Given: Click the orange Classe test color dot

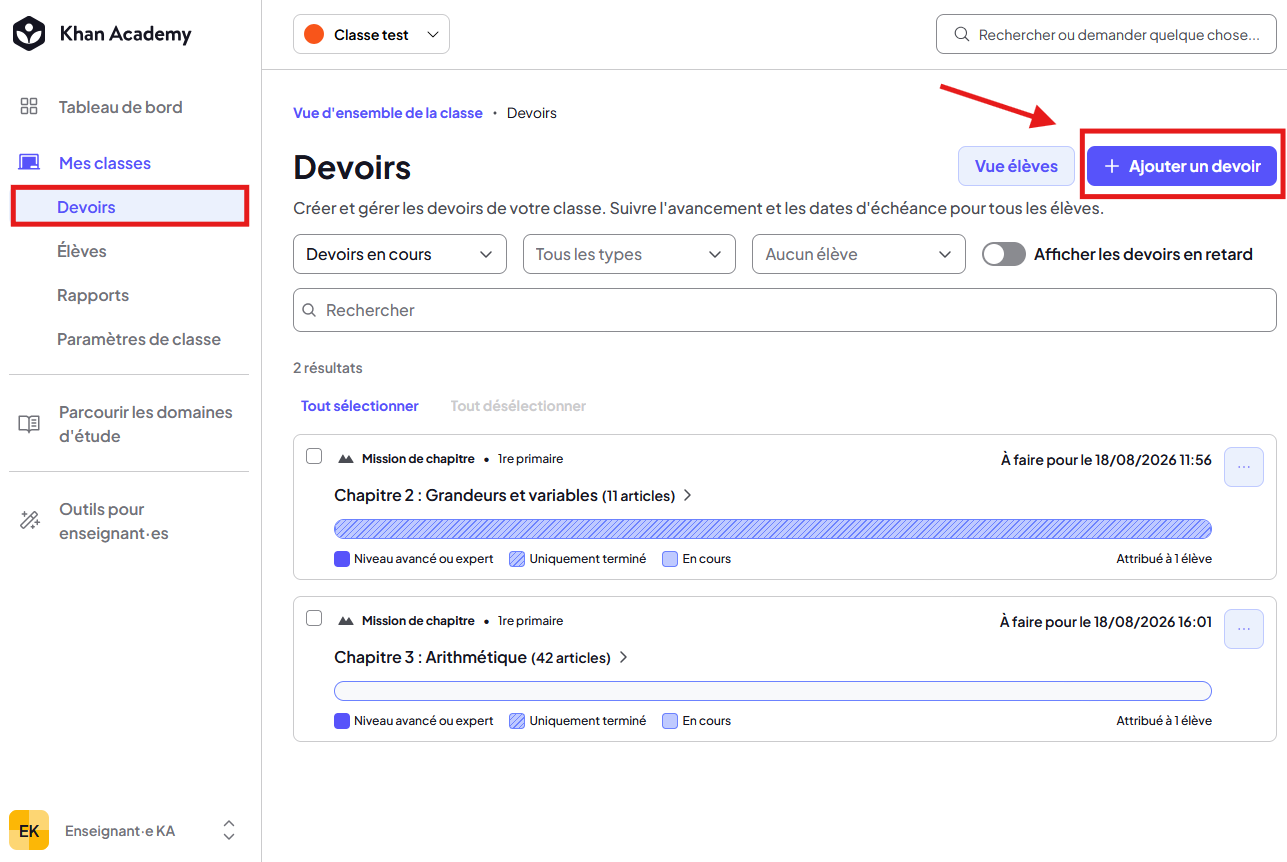Looking at the screenshot, I should tap(314, 34).
